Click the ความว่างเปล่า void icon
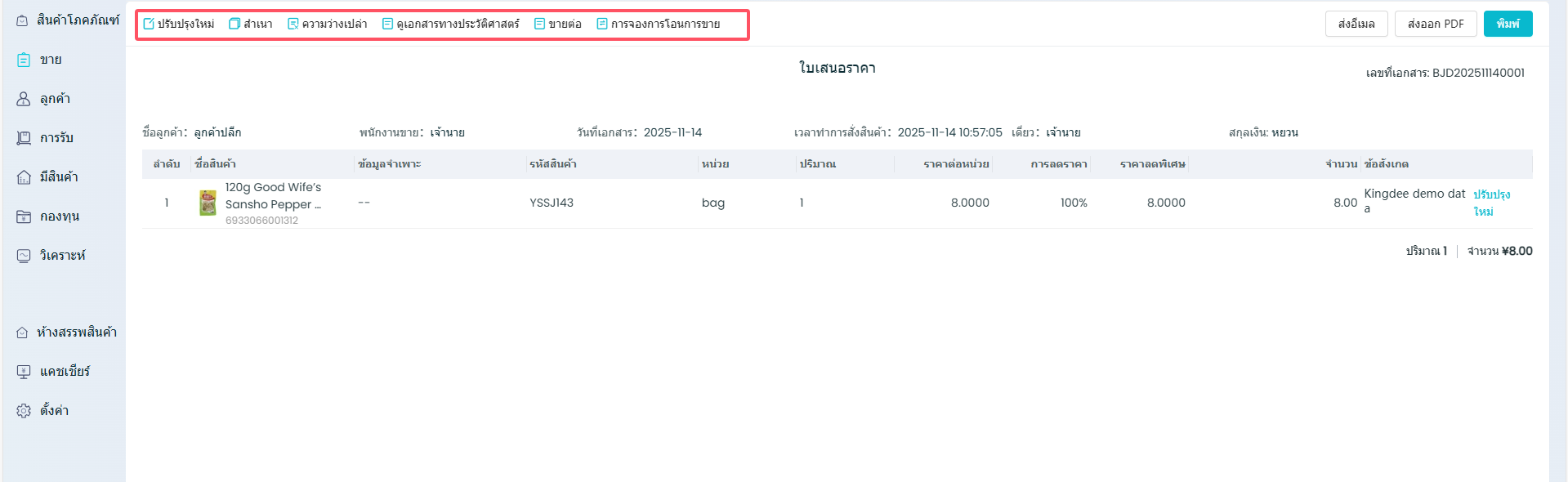 coord(293,24)
